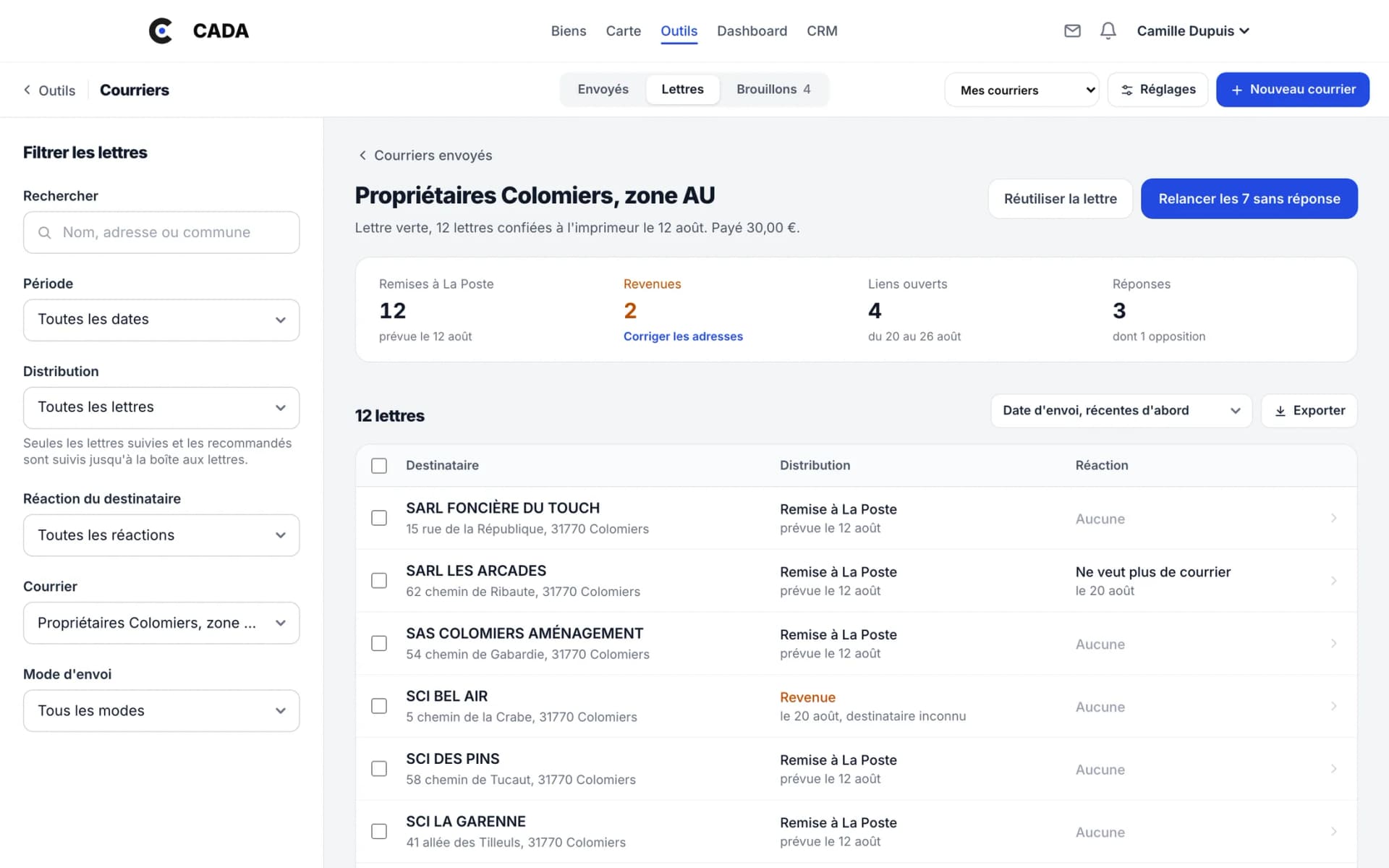The height and width of the screenshot is (868, 1389).
Task: Open CRM in top navigation
Action: click(822, 30)
